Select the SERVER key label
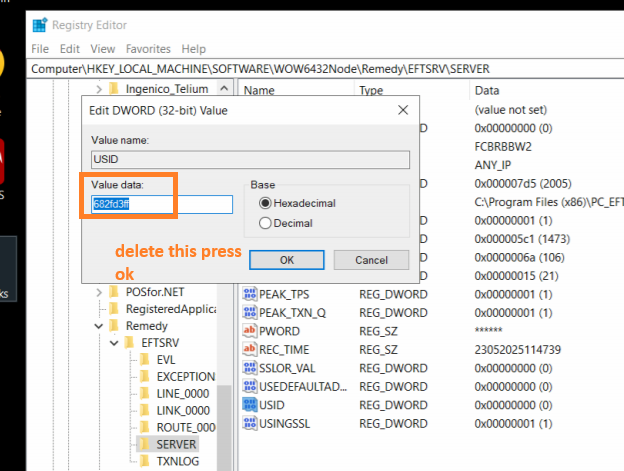 click(x=176, y=444)
